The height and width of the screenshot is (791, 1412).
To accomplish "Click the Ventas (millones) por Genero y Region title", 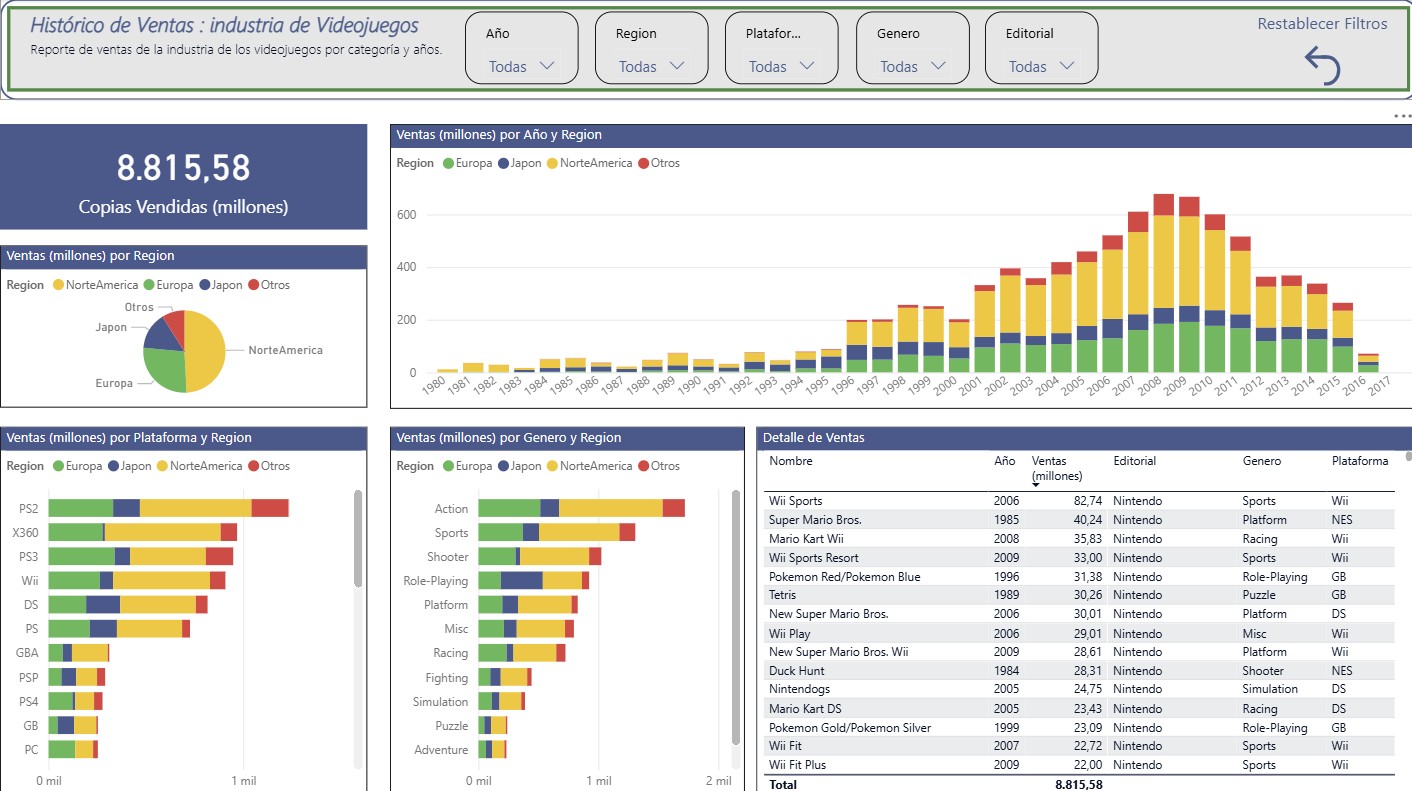I will pyautogui.click(x=509, y=438).
